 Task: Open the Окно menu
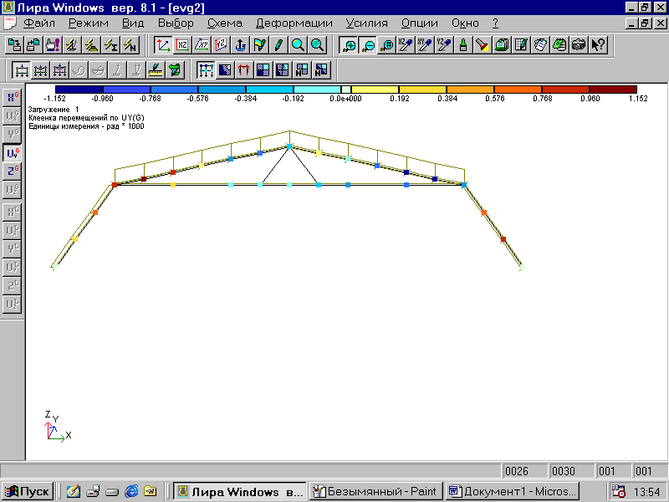[x=465, y=23]
